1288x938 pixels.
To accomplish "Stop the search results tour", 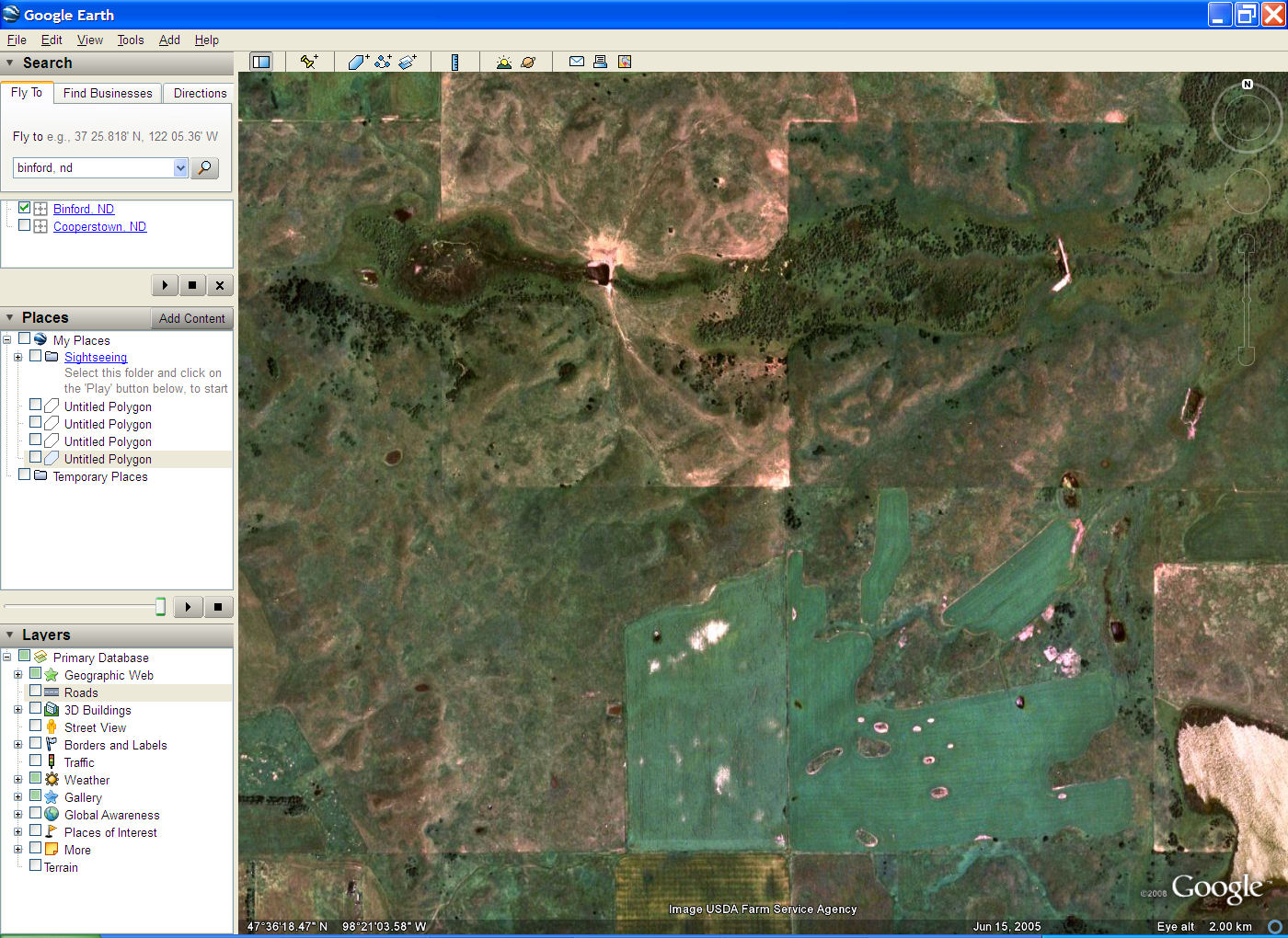I will (191, 285).
